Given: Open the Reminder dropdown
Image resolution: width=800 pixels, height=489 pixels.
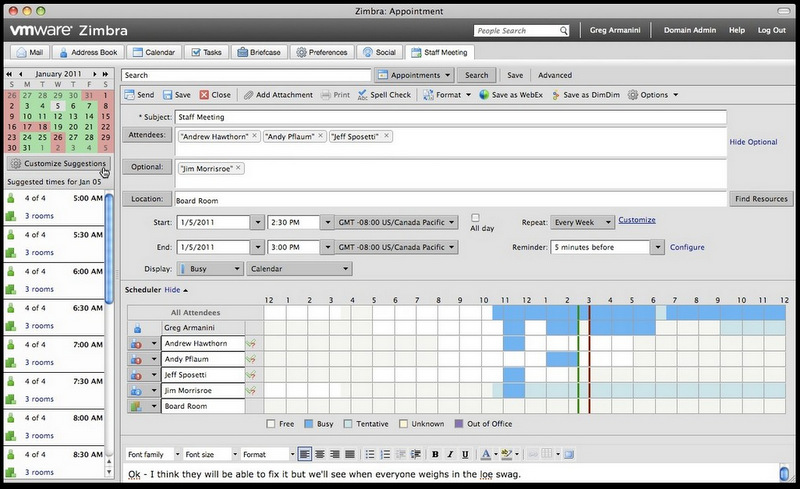Looking at the screenshot, I should coord(658,247).
